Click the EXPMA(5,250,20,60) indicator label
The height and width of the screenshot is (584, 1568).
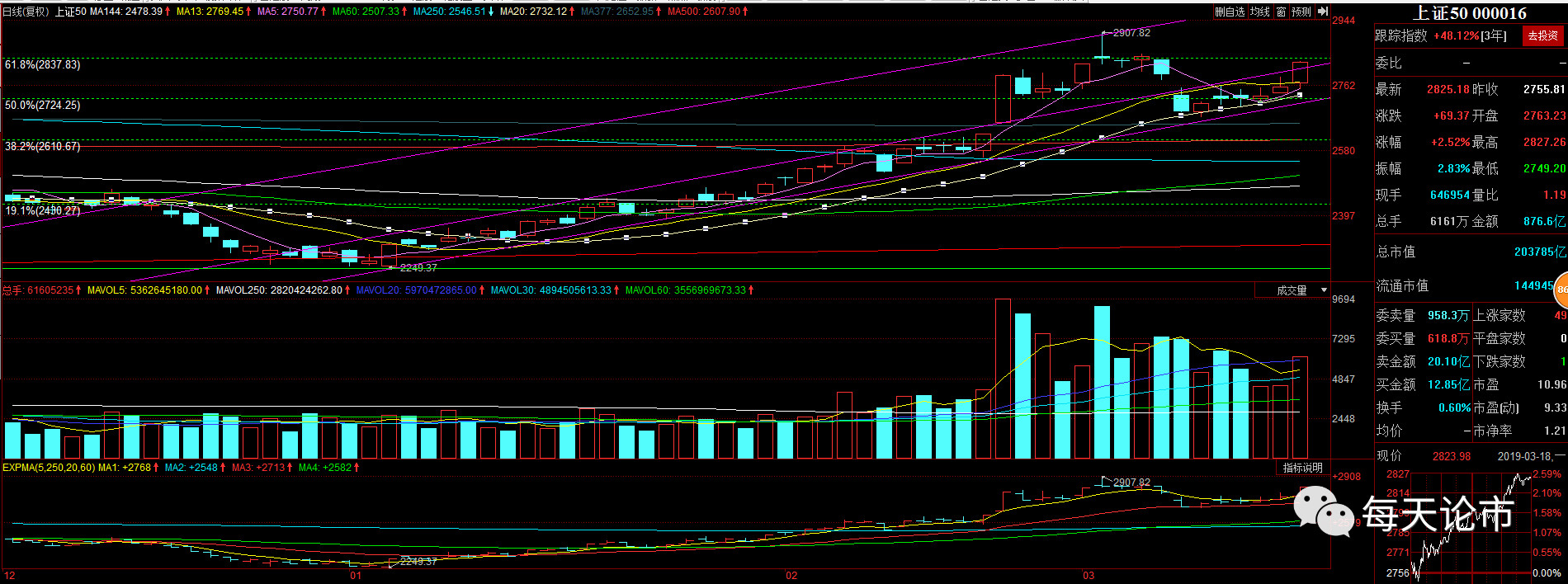coord(49,468)
